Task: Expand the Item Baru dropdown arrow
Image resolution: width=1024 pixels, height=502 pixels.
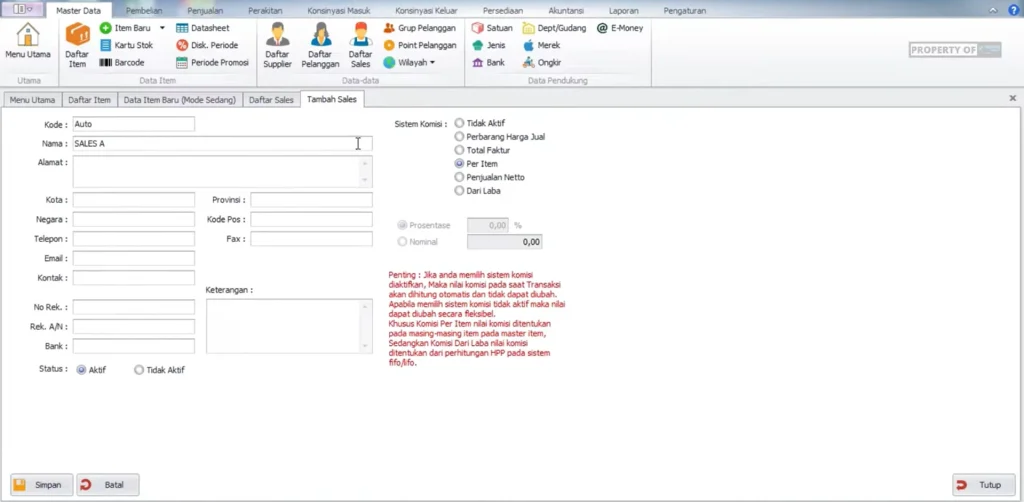Action: (x=162, y=28)
